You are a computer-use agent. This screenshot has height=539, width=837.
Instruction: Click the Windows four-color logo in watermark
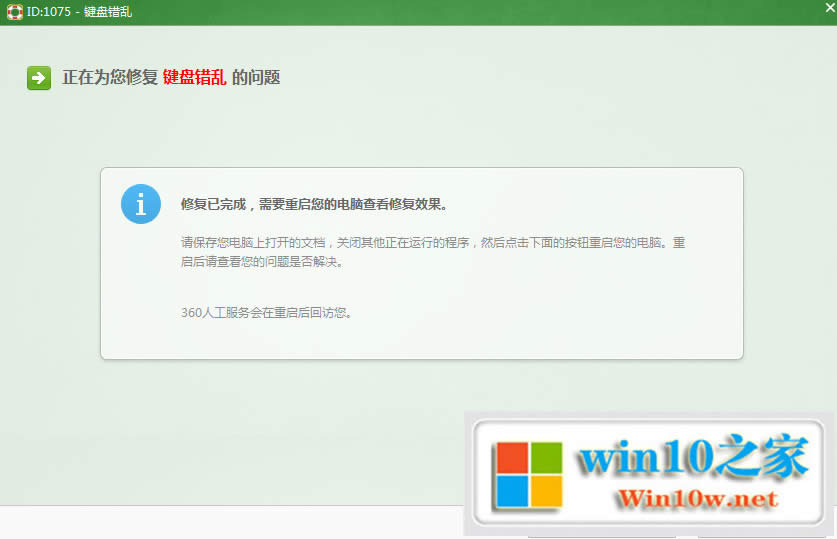coord(531,475)
